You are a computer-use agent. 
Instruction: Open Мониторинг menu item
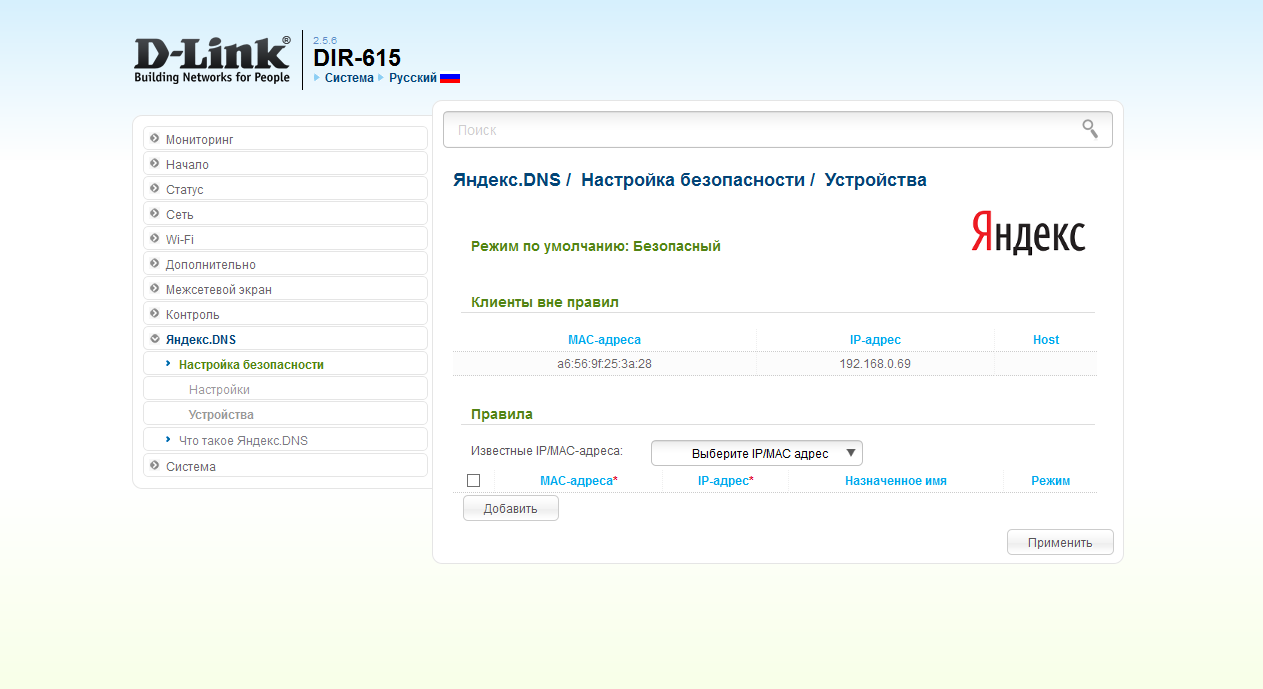point(286,139)
